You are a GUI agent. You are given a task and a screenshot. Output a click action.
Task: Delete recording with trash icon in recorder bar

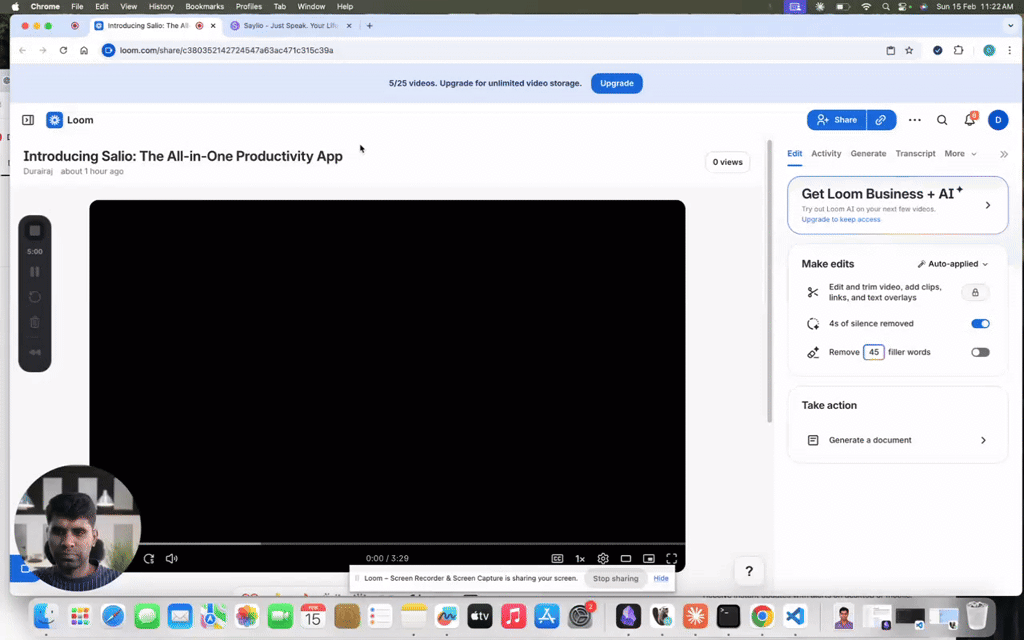[35, 322]
